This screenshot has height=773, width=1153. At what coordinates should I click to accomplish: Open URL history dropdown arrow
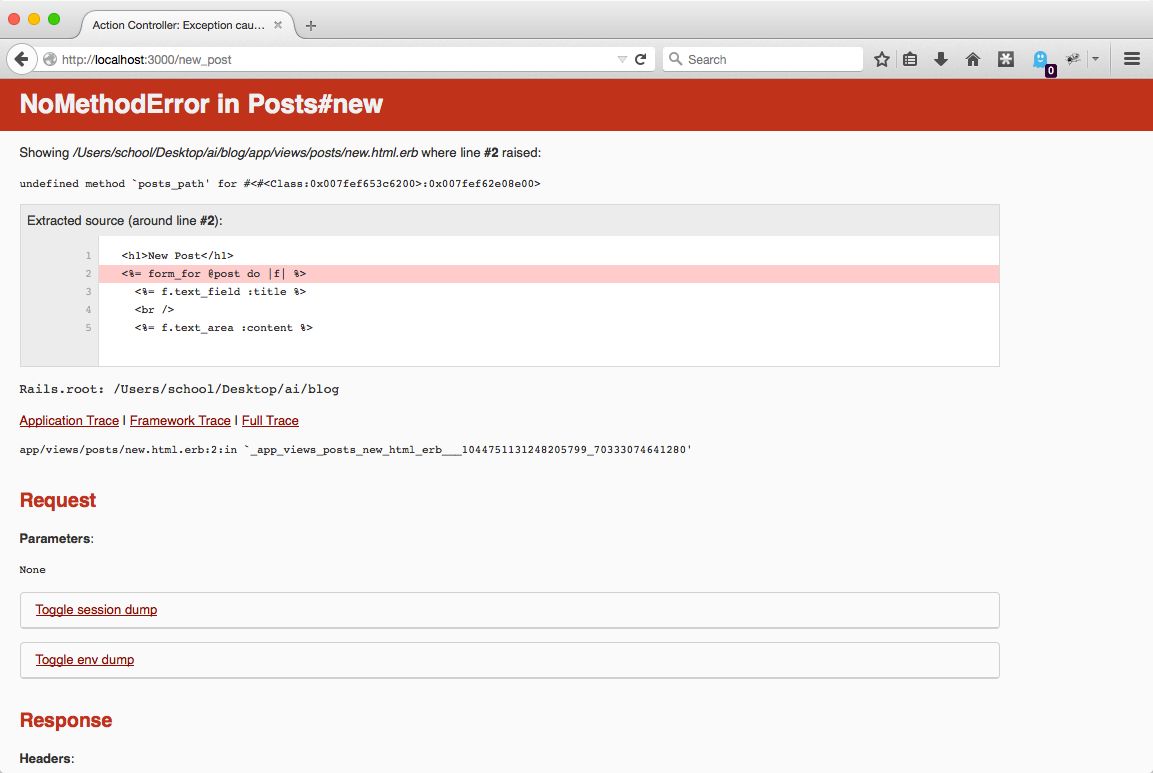[622, 59]
